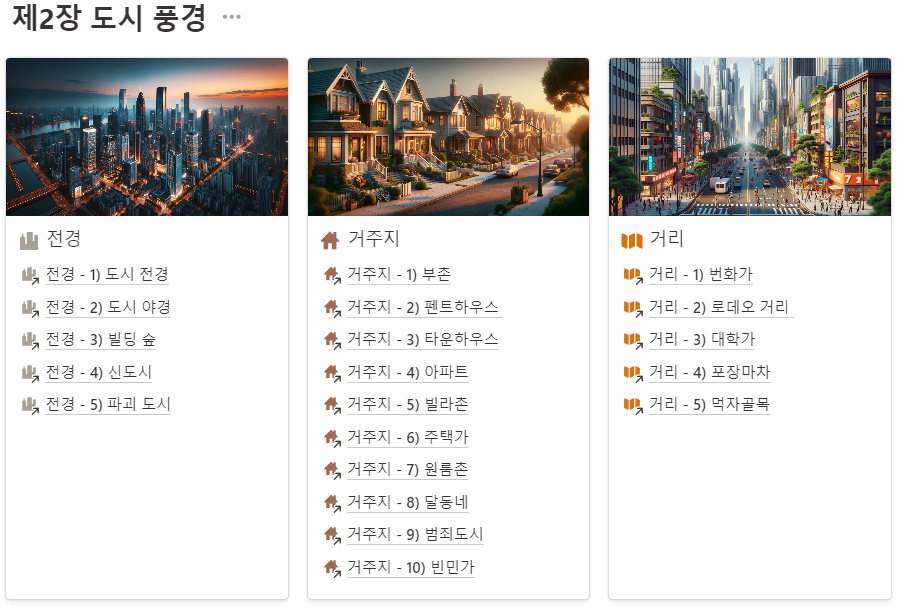Viewport: 903px width, 615px height.
Task: Click the house icon of 거주지 - 2) 펜트하우스
Action: (x=332, y=308)
